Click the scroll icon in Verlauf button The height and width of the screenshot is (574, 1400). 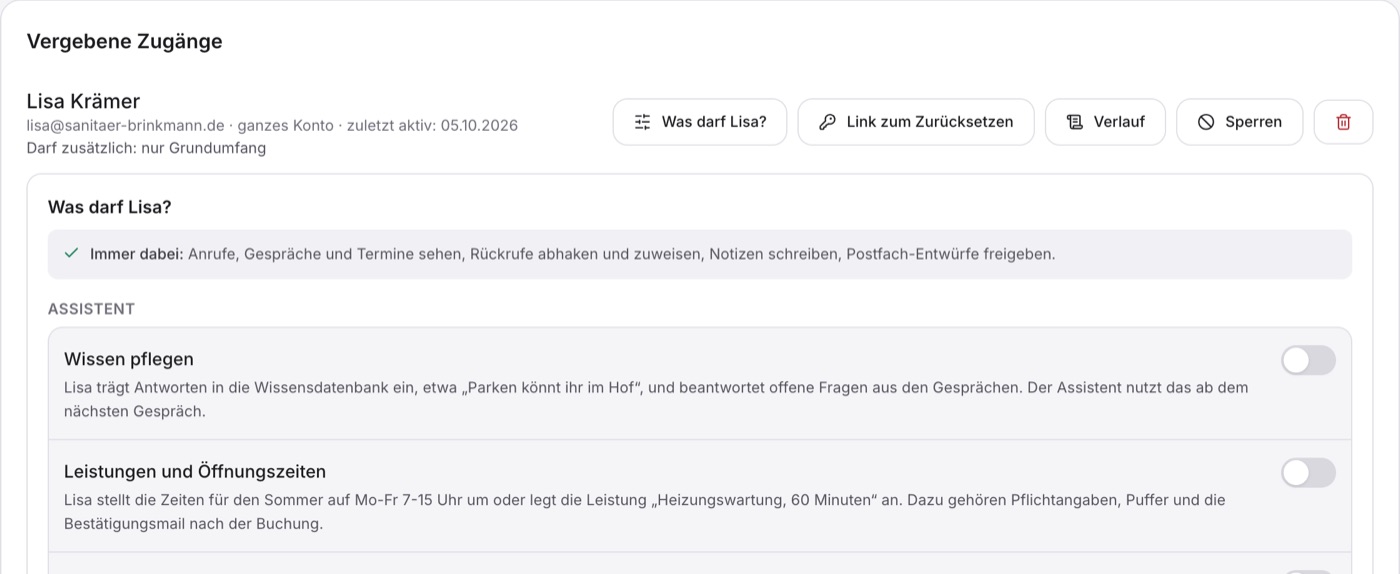coord(1075,122)
